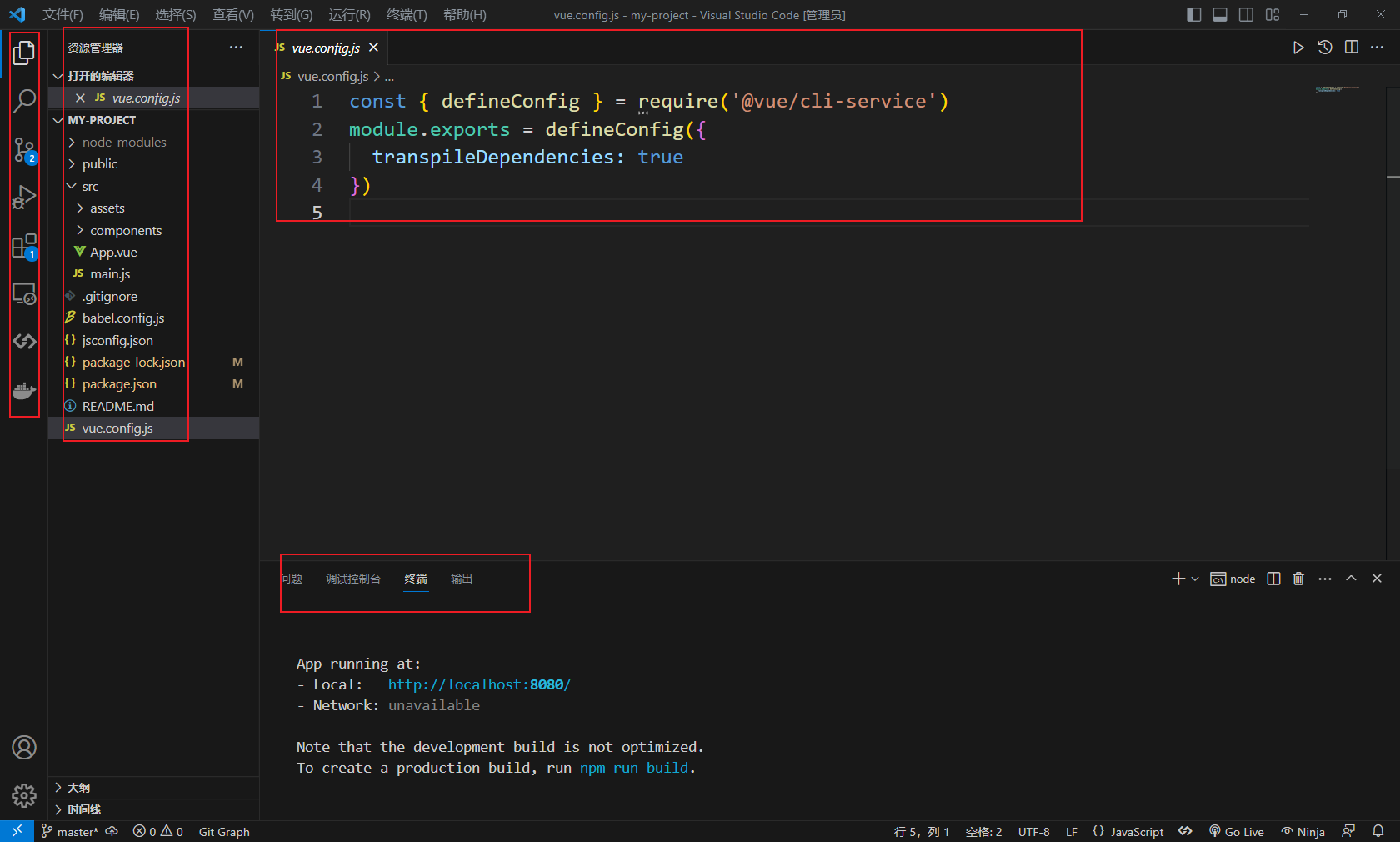The height and width of the screenshot is (842, 1400).
Task: Open the Help menu
Action: point(465,14)
